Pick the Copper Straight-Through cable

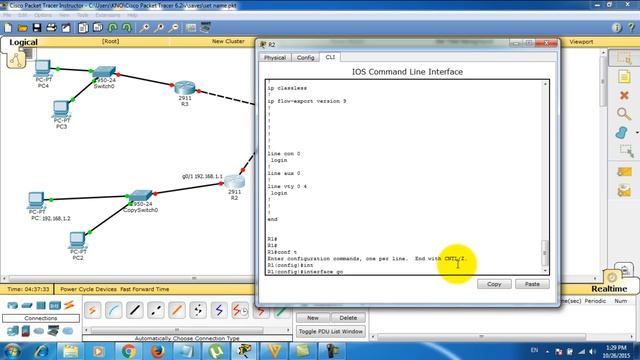135,311
